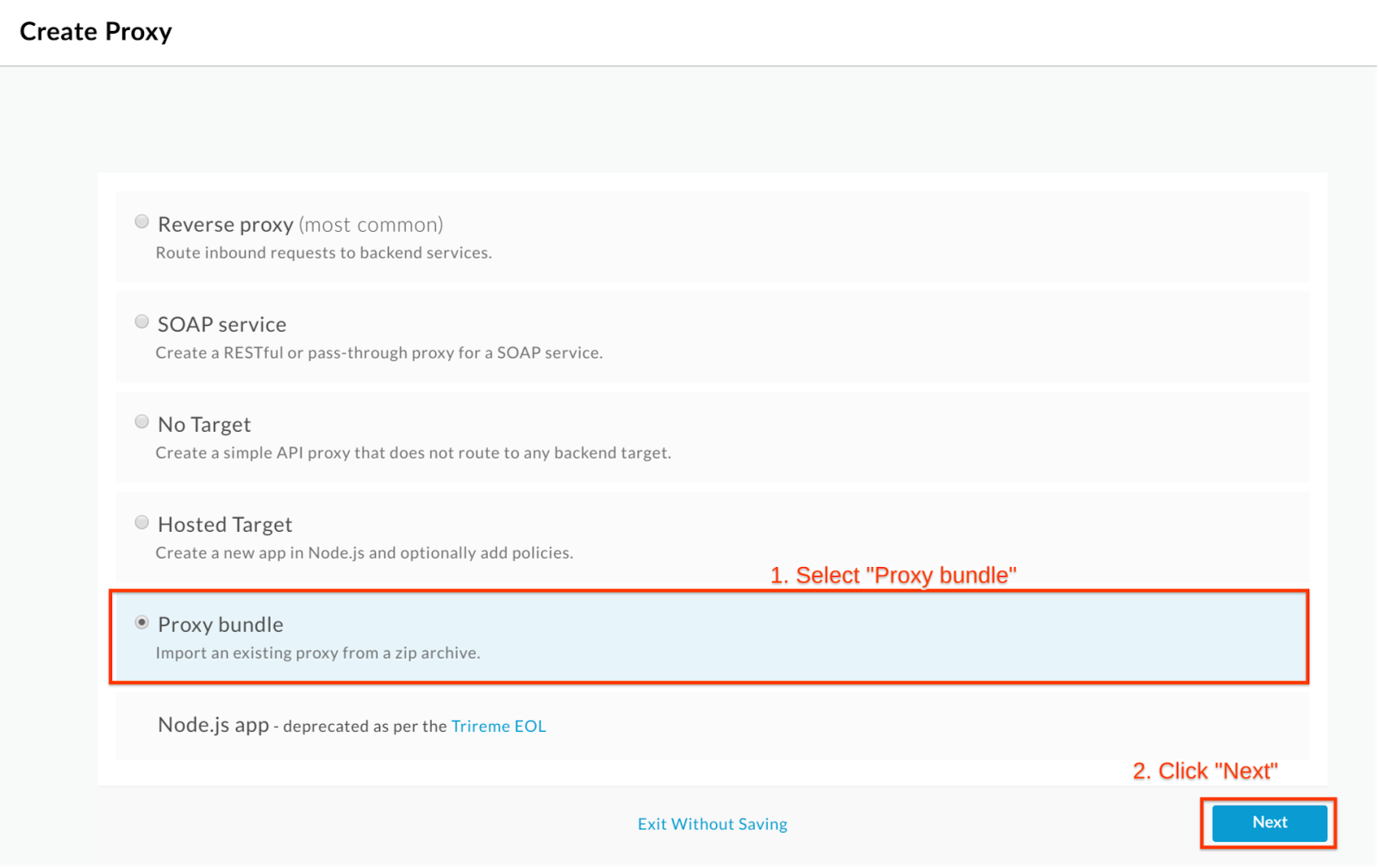Pick the Hosted Target radio button
This screenshot has width=1379, height=868.
[x=142, y=522]
